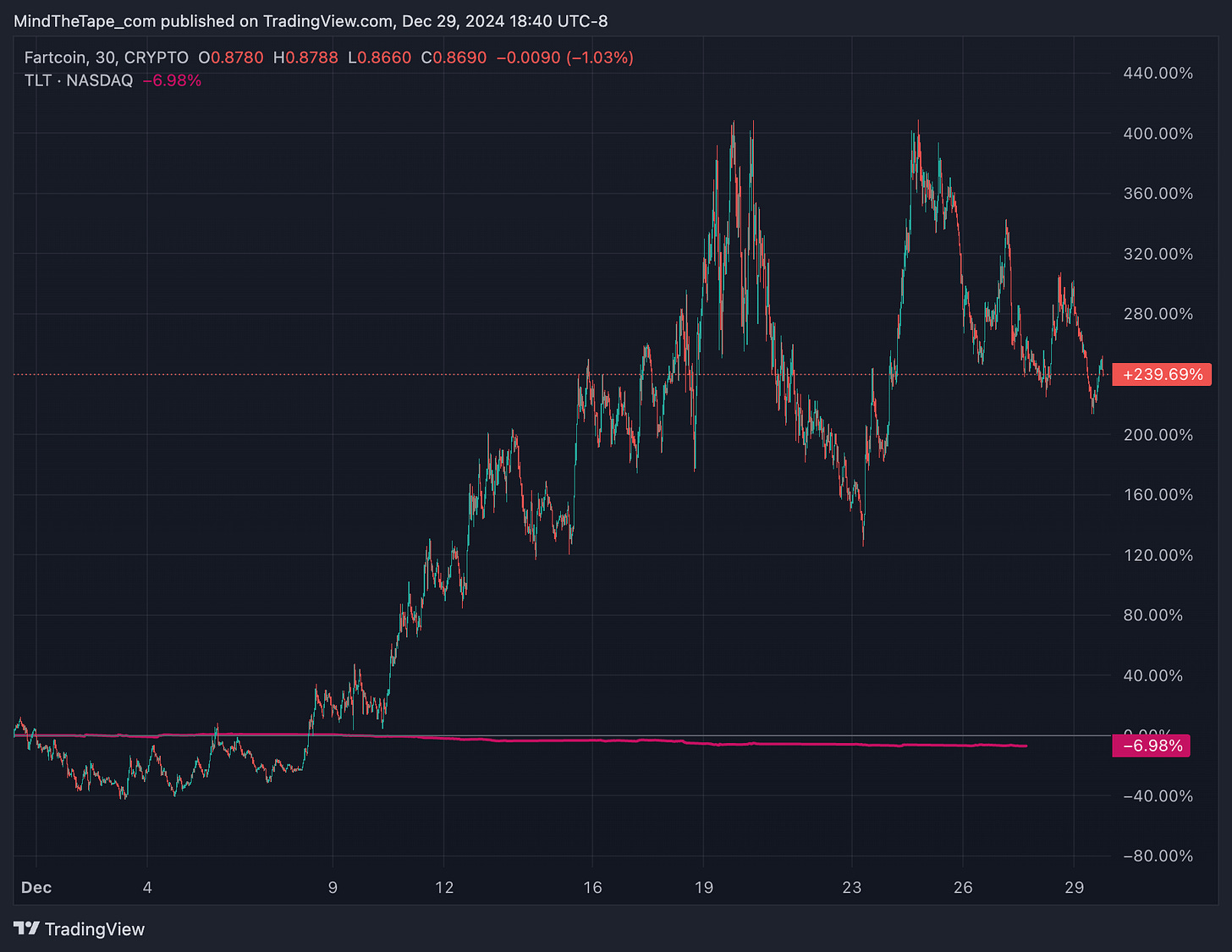Click the 400.00% price axis label
Screen dimensions: 1232x952
point(1158,134)
